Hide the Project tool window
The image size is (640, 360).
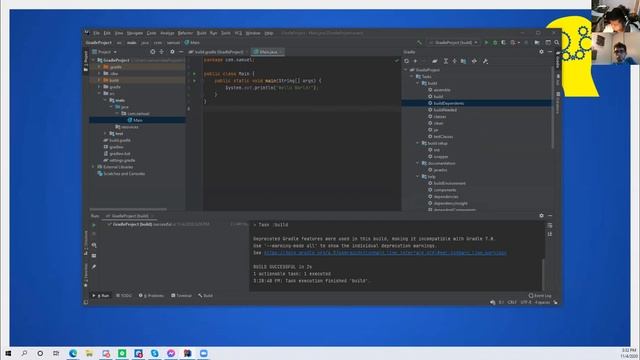(181, 52)
